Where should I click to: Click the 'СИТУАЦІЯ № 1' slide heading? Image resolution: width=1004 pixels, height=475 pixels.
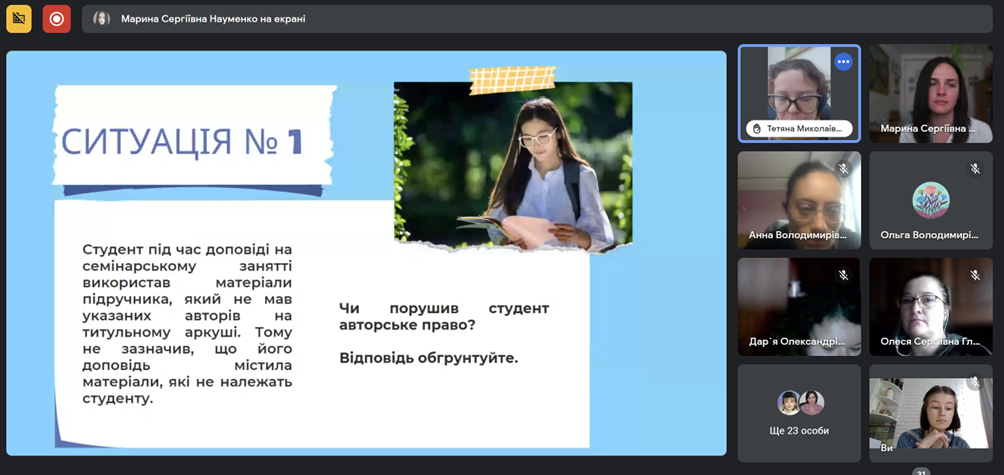pyautogui.click(x=181, y=142)
